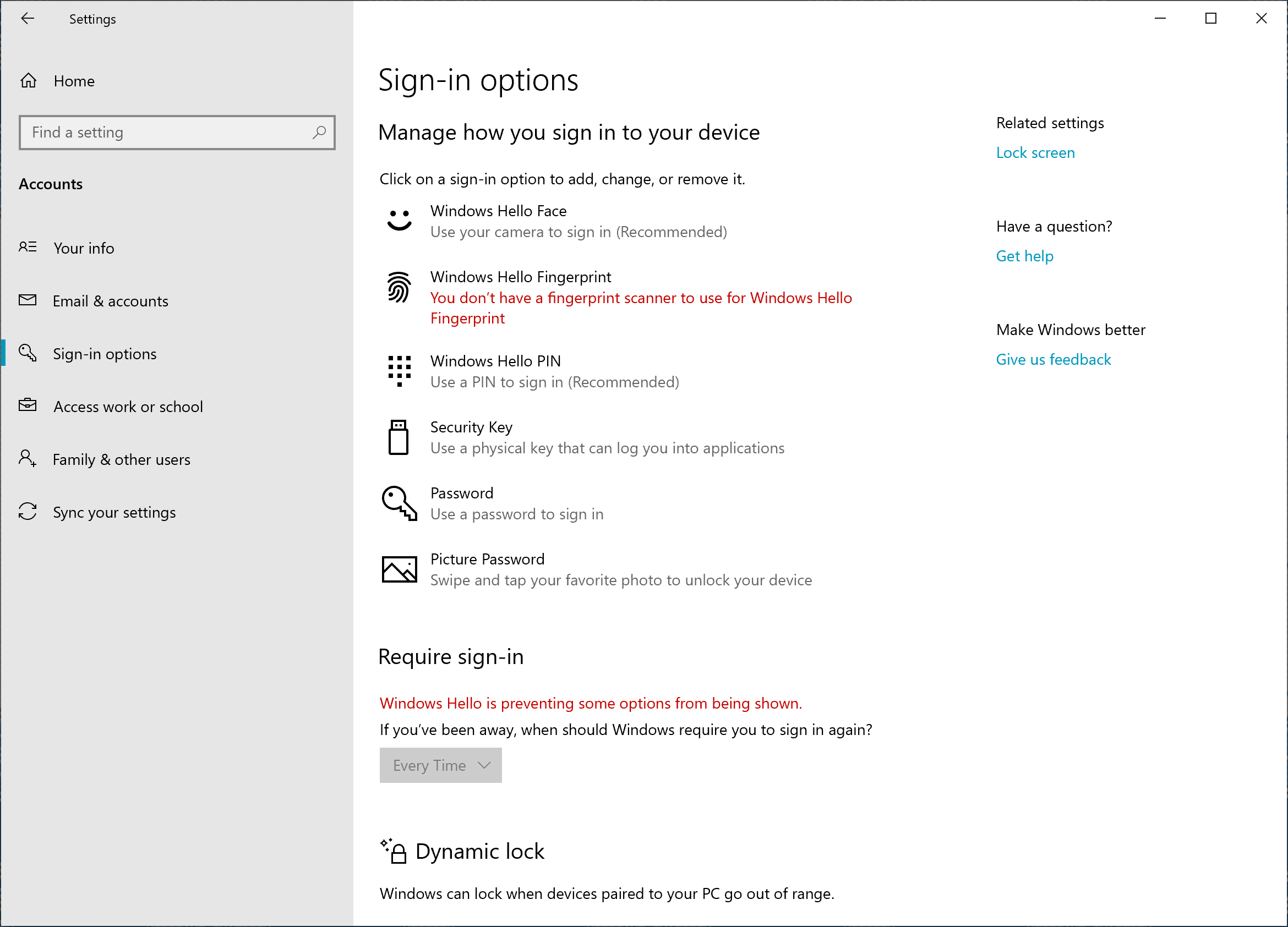This screenshot has width=1288, height=927.
Task: Expand the Security Key option
Action: pyautogui.click(x=607, y=437)
